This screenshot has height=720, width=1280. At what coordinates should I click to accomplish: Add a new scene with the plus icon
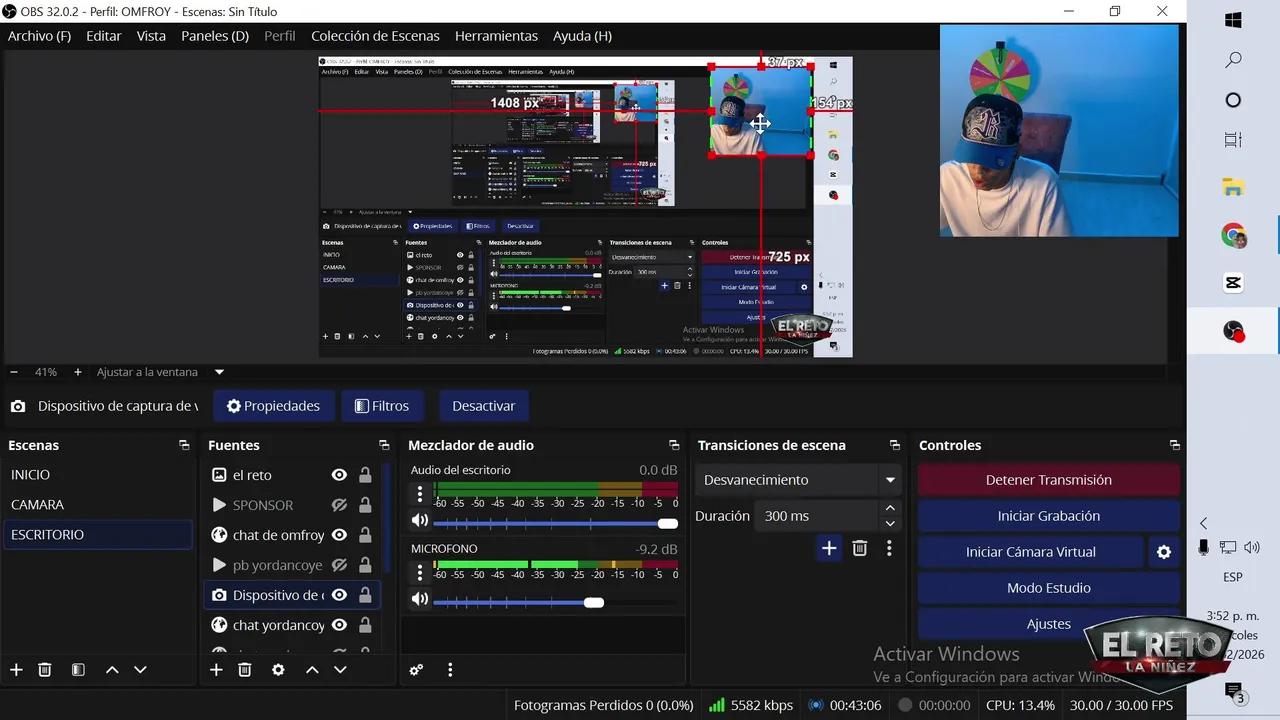(16, 670)
